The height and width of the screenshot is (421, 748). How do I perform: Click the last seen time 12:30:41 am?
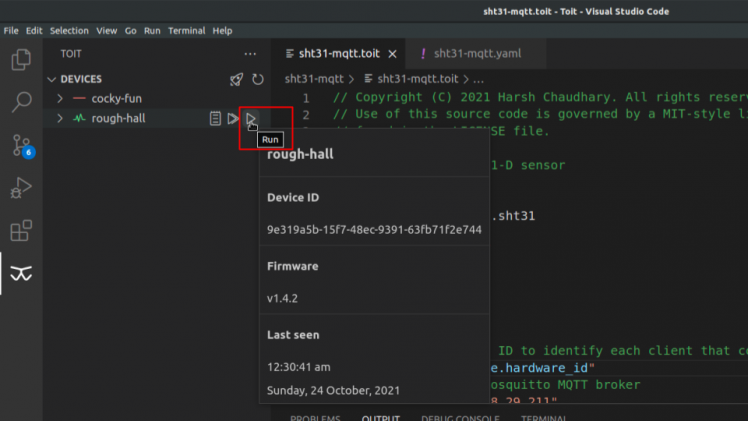coord(299,367)
